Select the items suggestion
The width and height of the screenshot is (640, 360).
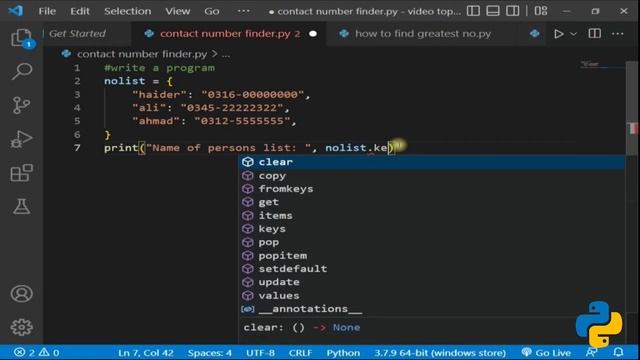(x=432, y=216)
